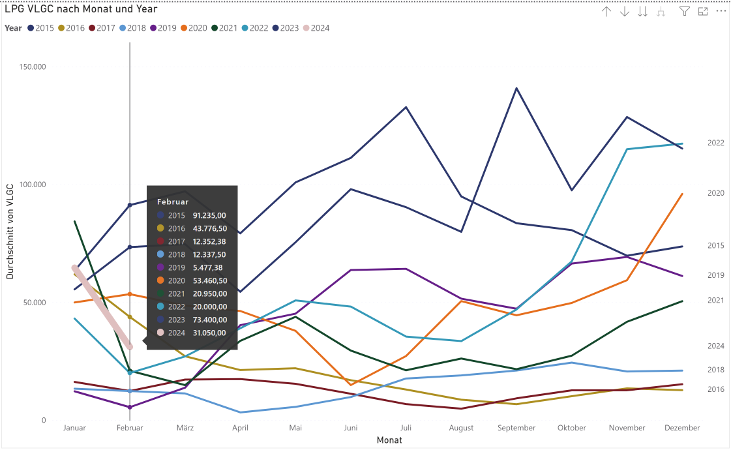
Task: Select 2015 in the Year legend
Action: tap(43, 28)
